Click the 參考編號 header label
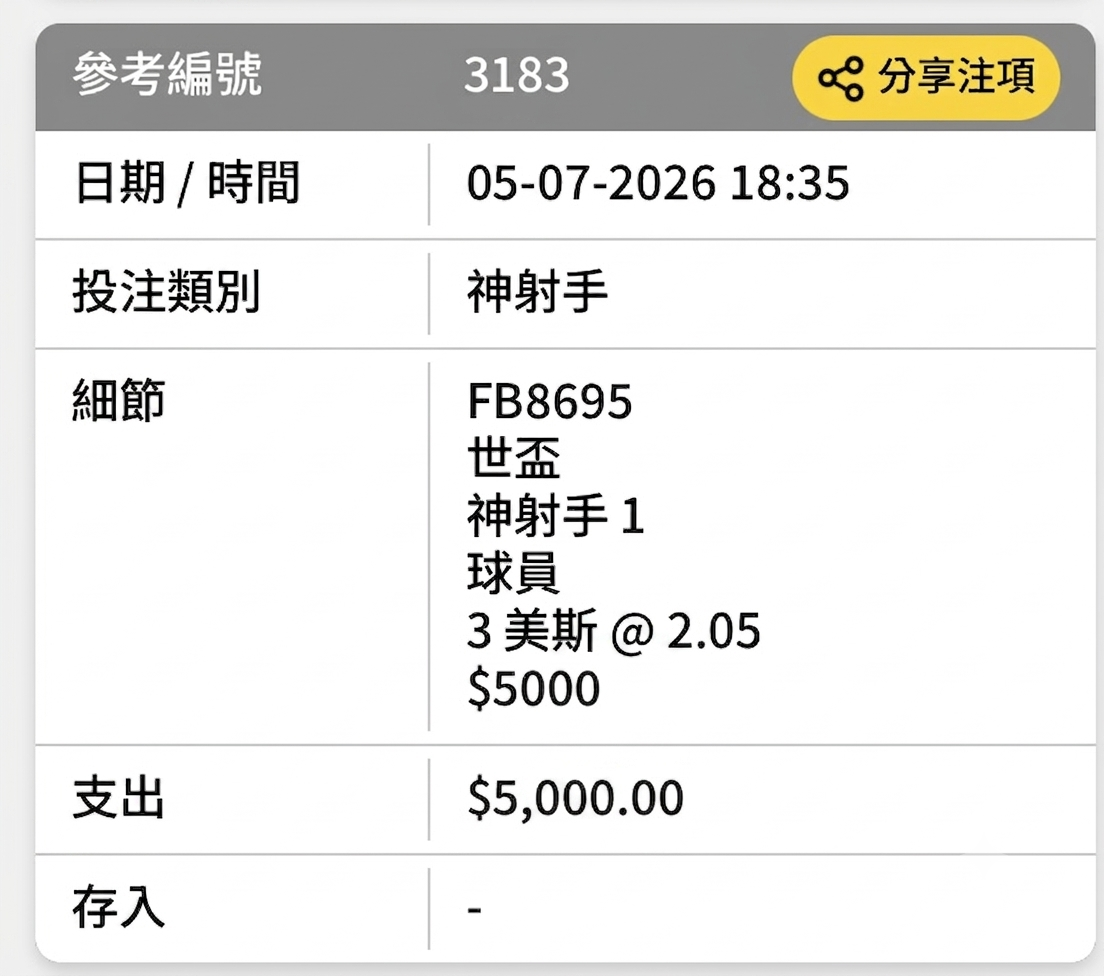1104x976 pixels. coord(167,74)
